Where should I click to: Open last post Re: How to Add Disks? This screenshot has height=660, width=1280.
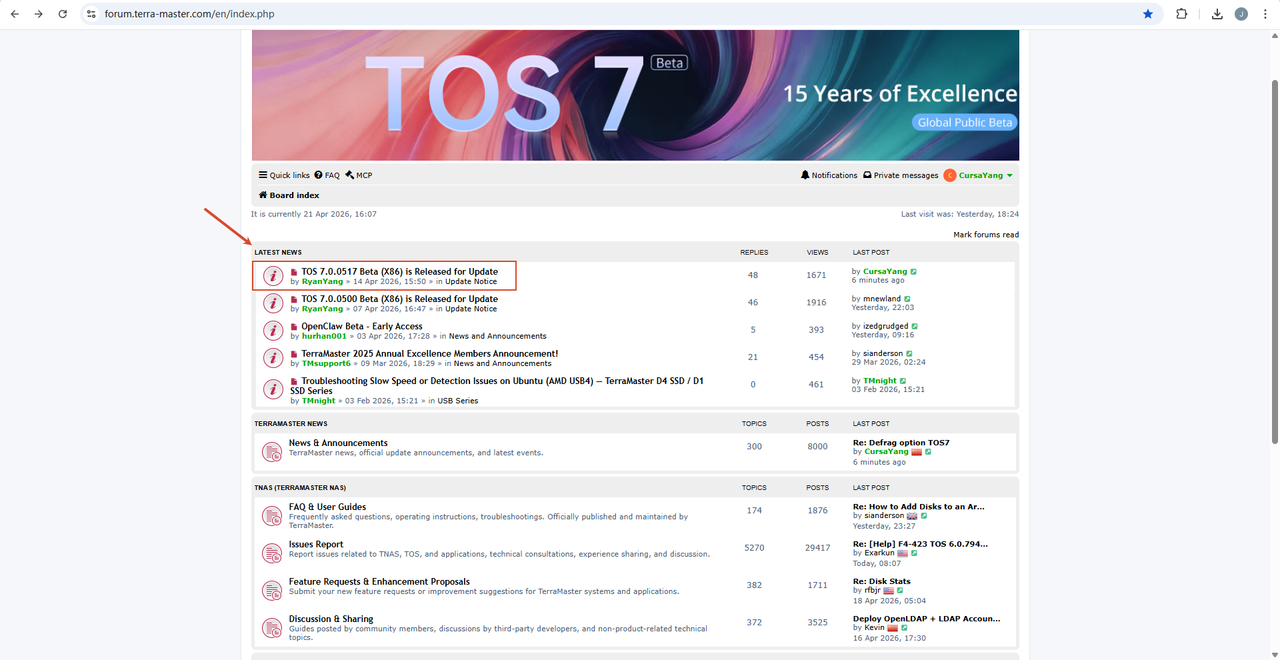click(x=920, y=507)
